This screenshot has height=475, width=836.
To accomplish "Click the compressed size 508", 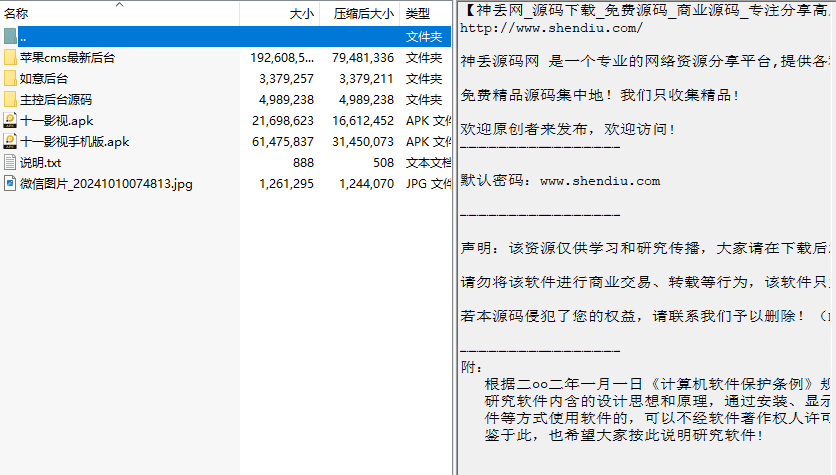I will [x=383, y=163].
